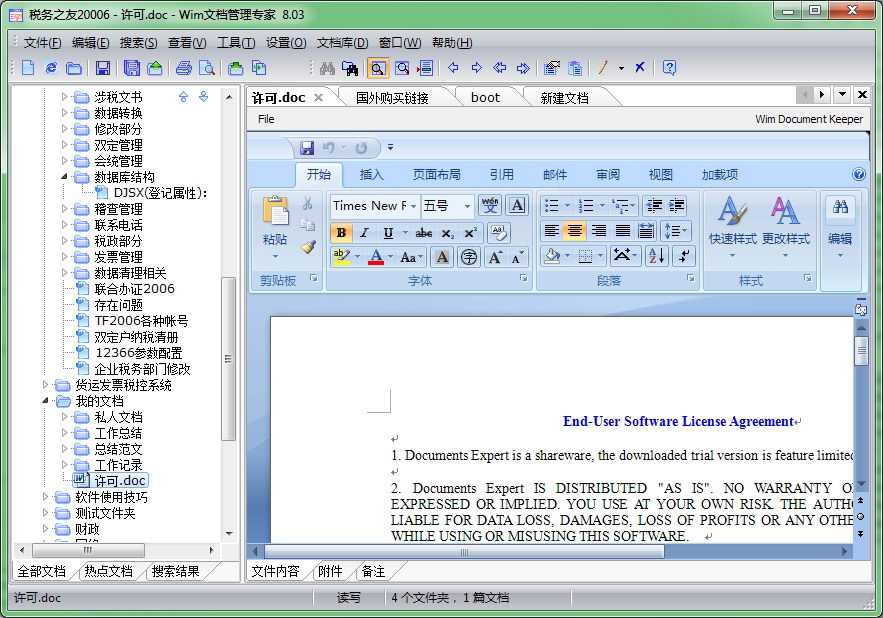Click the Format Painter brush icon
Viewport: 883px width, 618px height.
[308, 247]
